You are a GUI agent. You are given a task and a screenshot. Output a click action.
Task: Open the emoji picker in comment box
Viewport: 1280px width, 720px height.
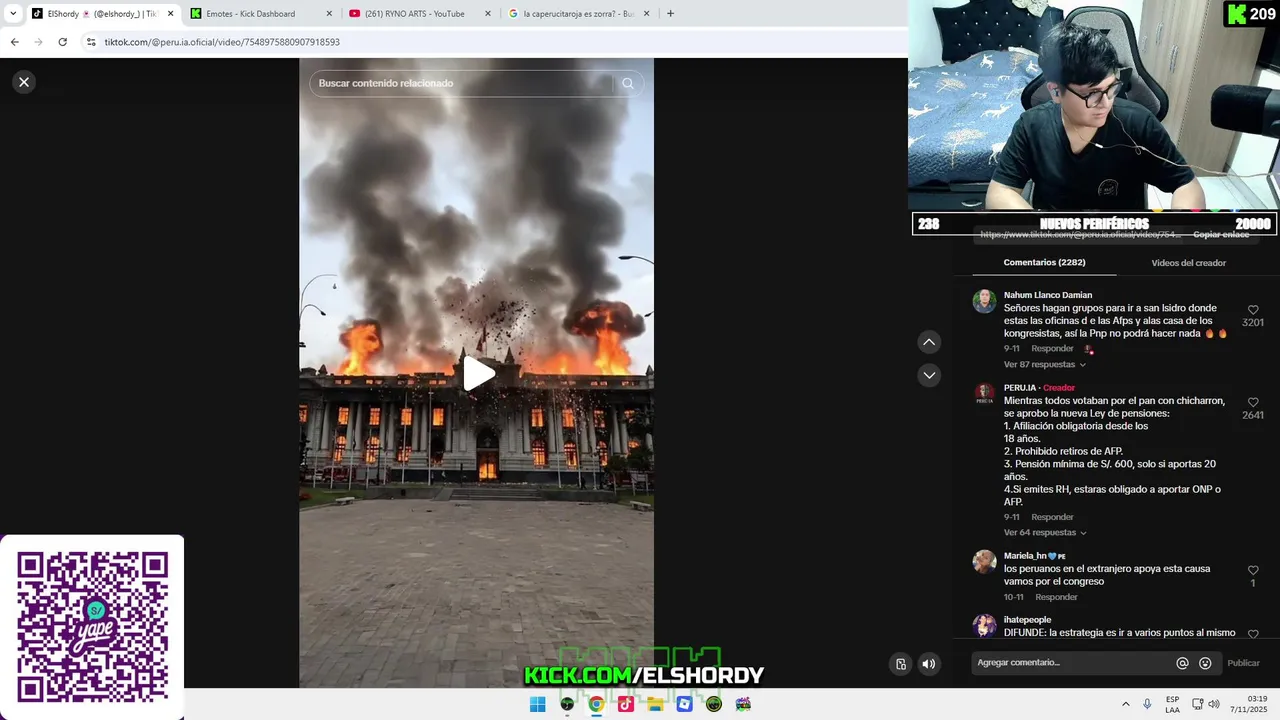[1205, 663]
